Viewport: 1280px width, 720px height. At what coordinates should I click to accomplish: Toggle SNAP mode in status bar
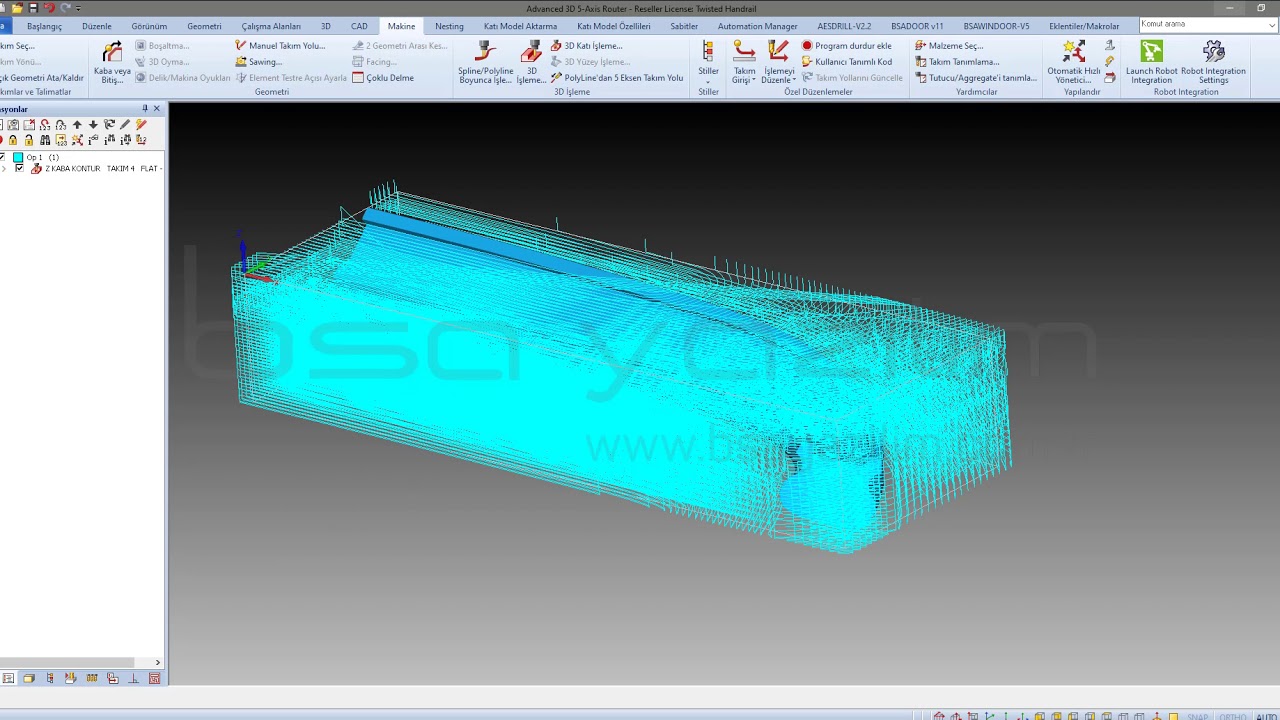(x=1197, y=716)
